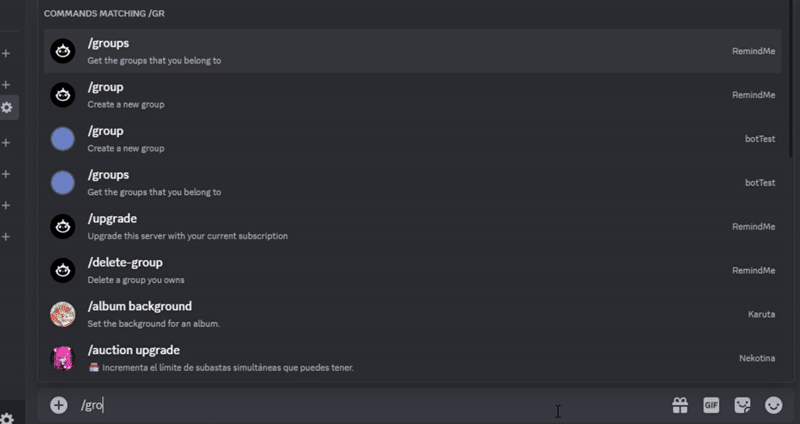This screenshot has height=424, width=800.
Task: Click the Karuta bot avatar
Action: click(x=63, y=314)
